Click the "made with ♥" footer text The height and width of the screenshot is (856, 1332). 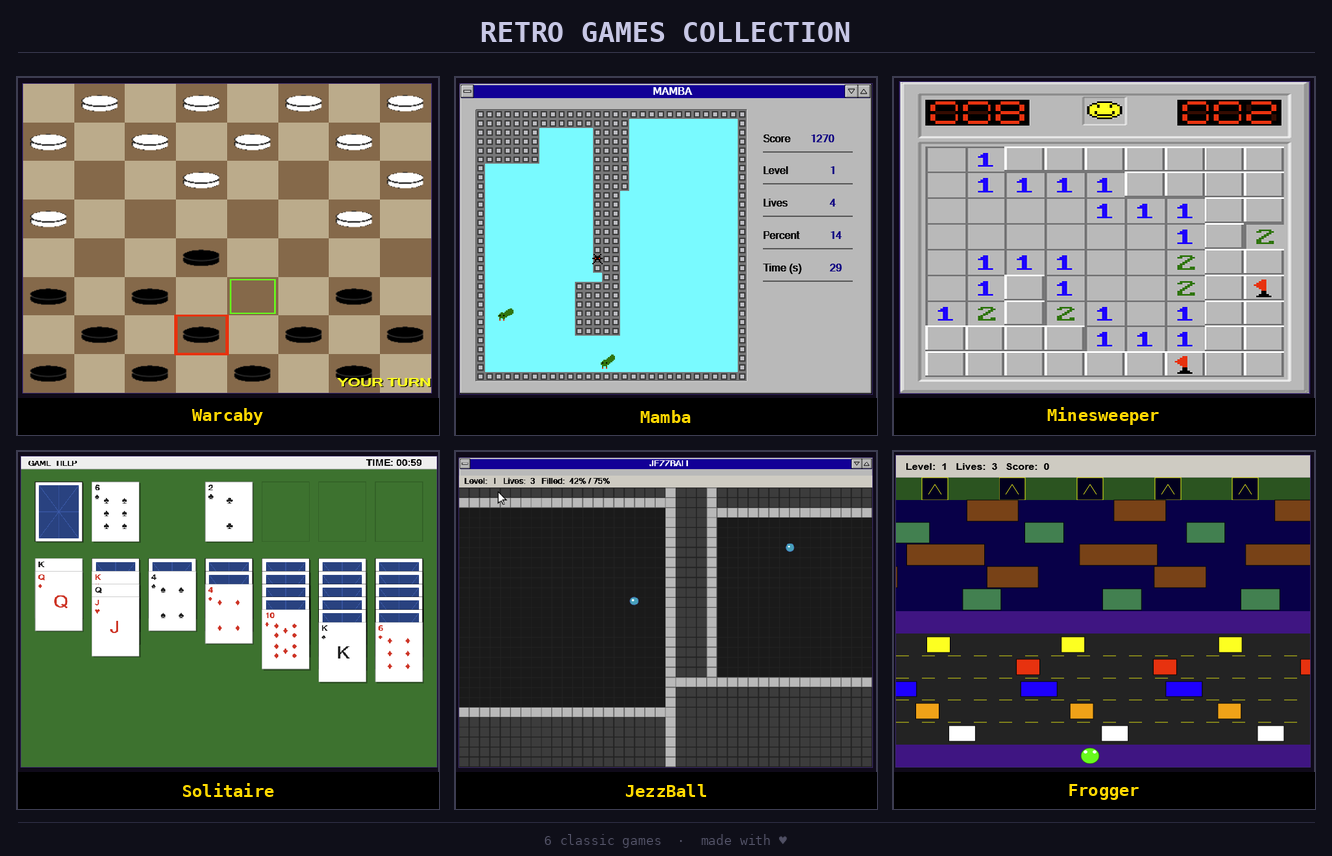click(x=744, y=840)
